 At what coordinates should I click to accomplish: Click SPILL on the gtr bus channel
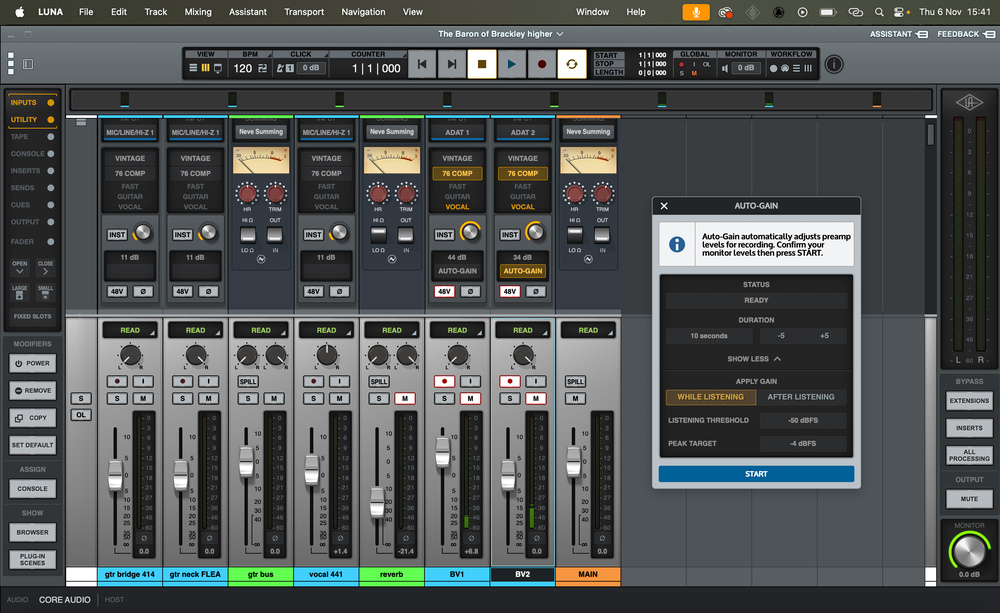coord(248,381)
